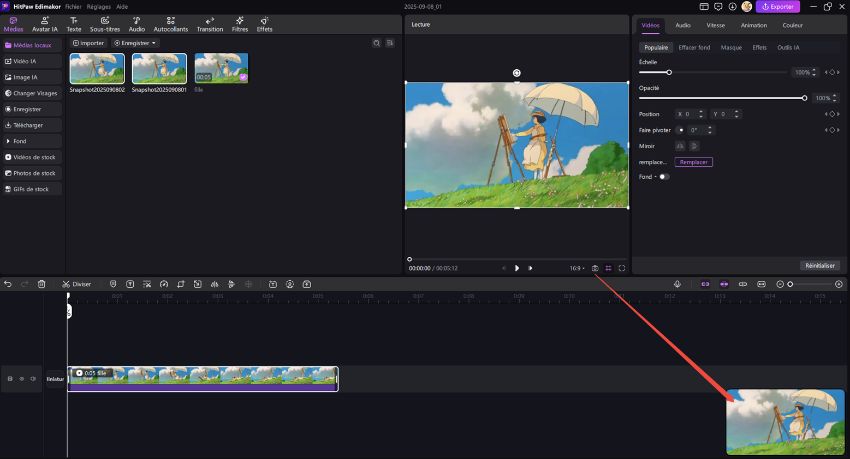The image size is (850, 459).
Task: Adjust Position Y stepper
Action: pyautogui.click(x=736, y=114)
